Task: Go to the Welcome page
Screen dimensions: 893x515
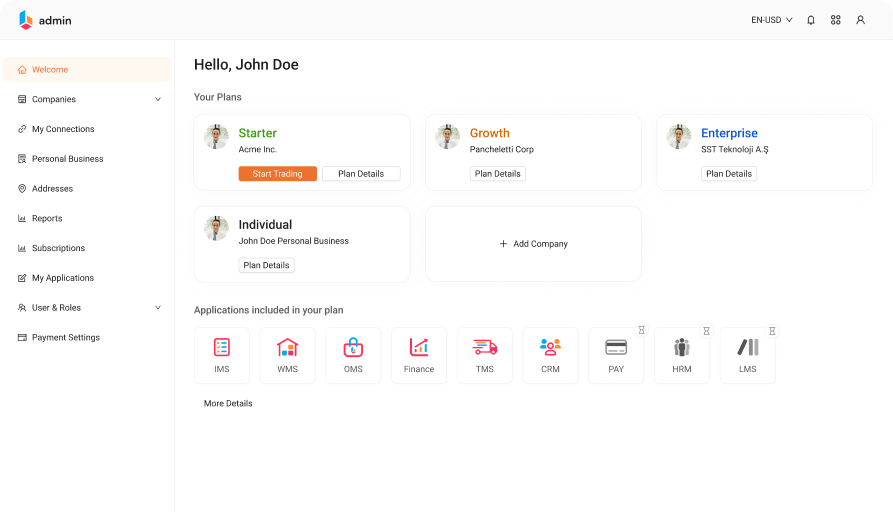Action: pyautogui.click(x=87, y=70)
